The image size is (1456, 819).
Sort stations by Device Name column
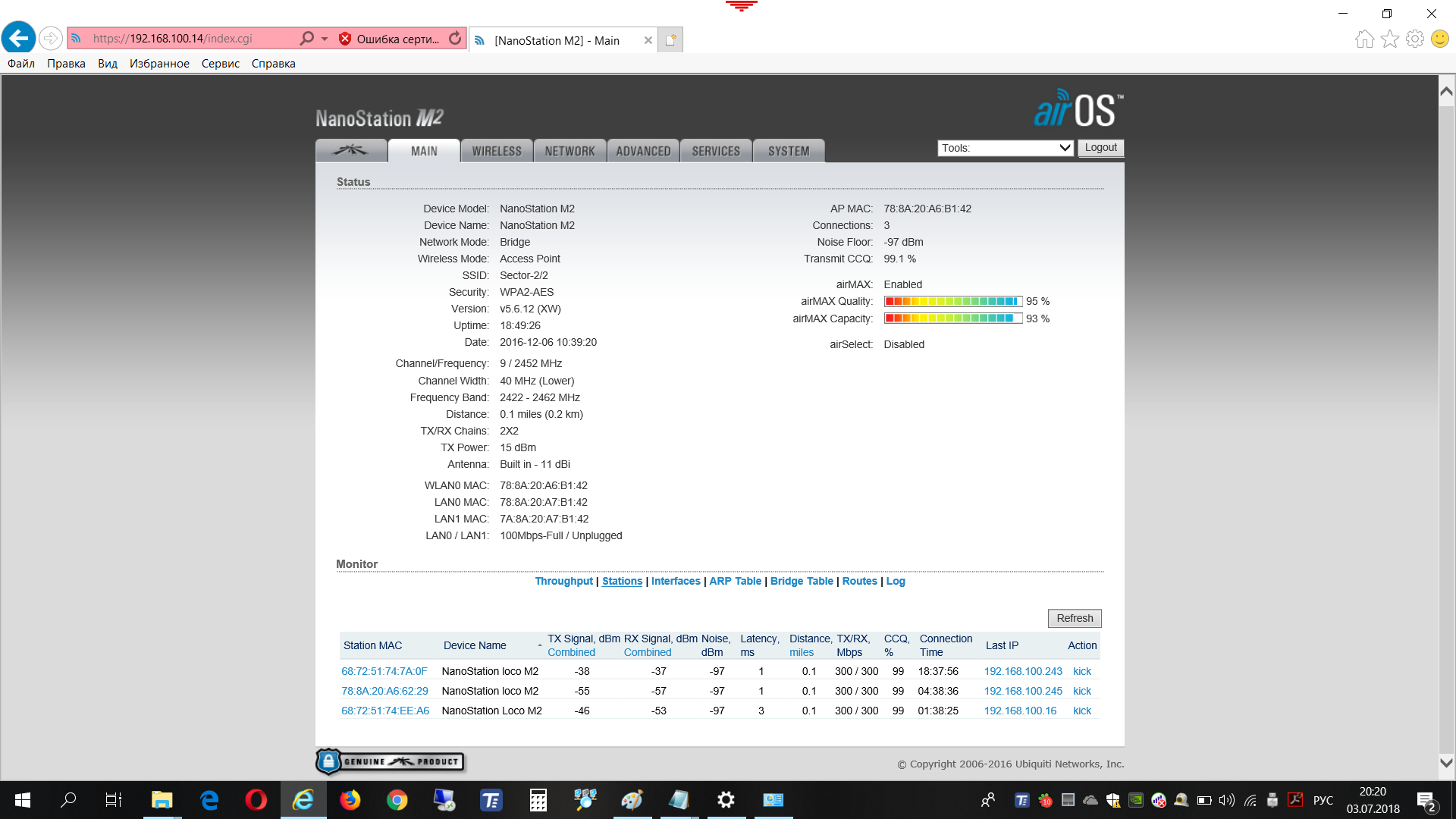pyautogui.click(x=475, y=645)
